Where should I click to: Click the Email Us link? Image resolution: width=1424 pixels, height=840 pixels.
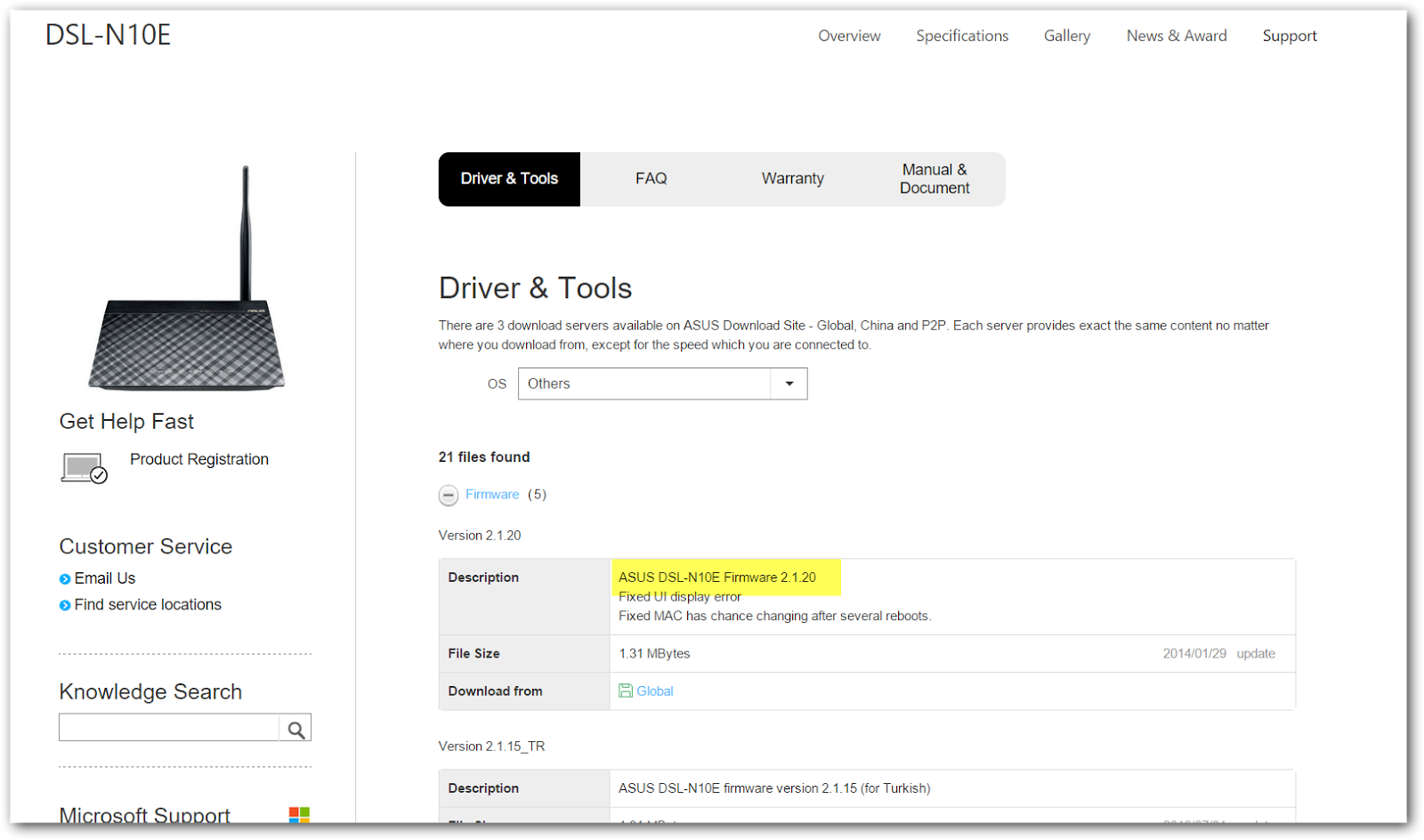point(105,578)
